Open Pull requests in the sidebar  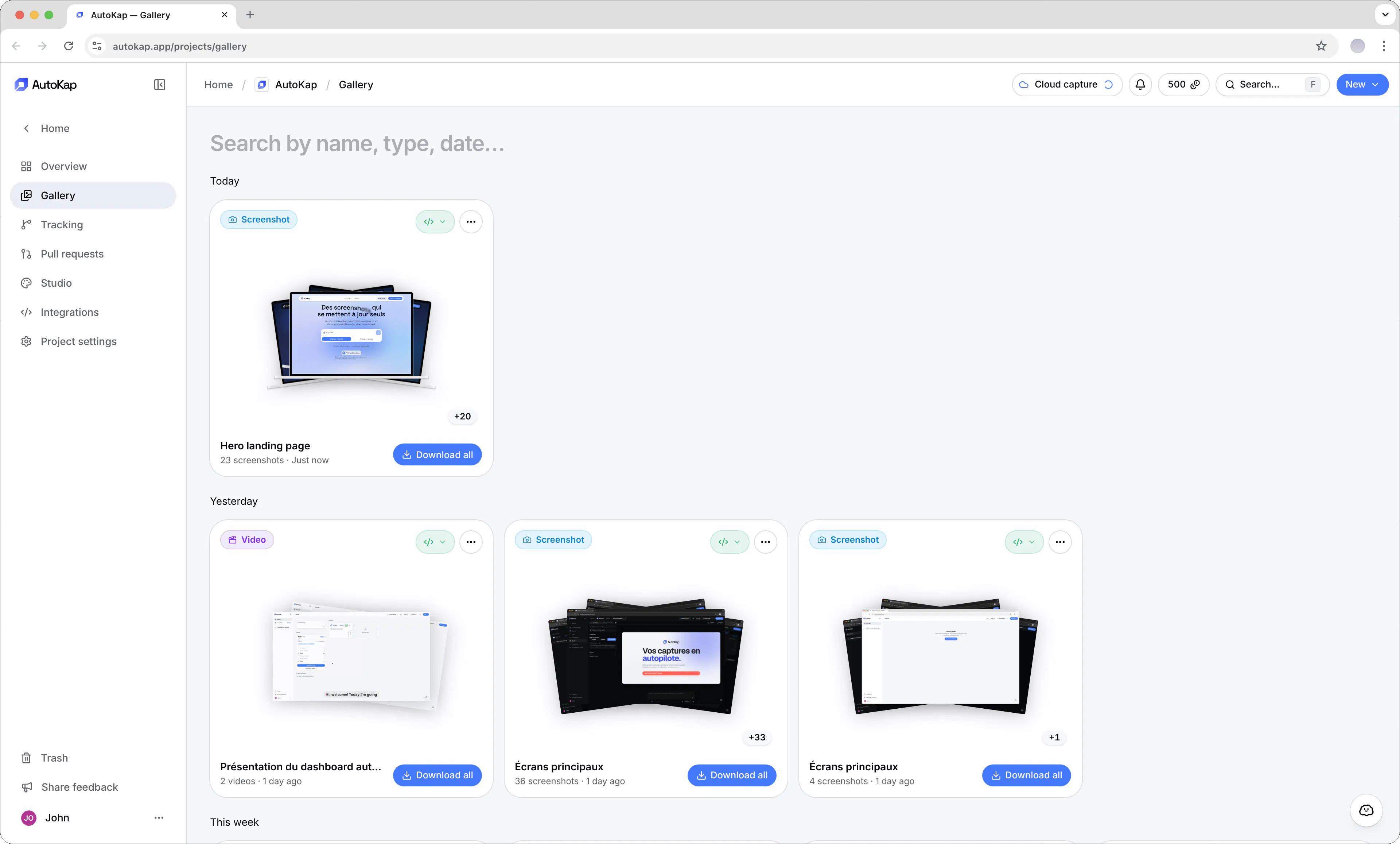[93, 254]
